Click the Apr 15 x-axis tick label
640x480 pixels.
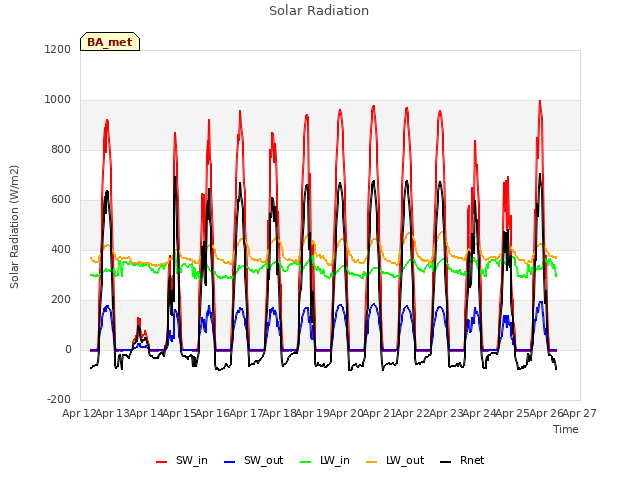[x=179, y=413]
